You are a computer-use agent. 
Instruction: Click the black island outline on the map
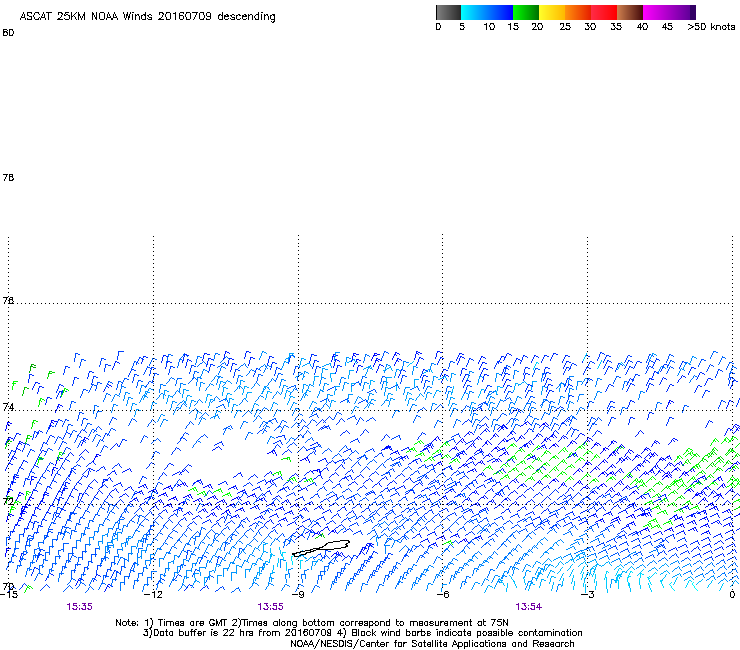321,548
